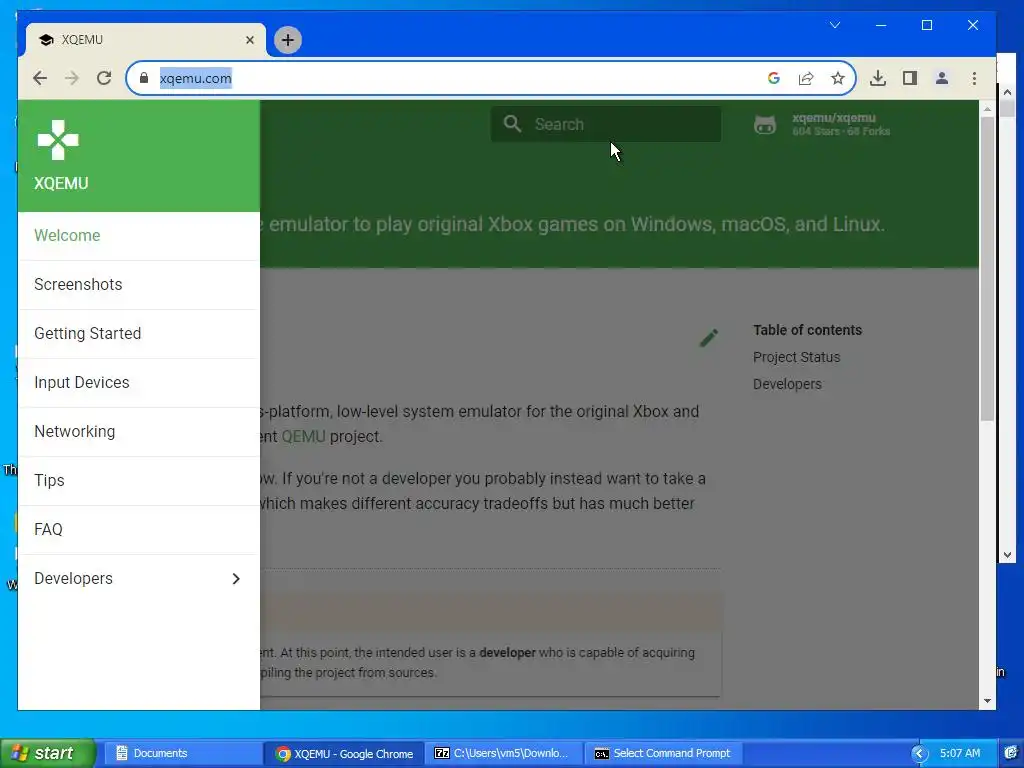Open the xqemu/xqemu repository link

tap(840, 124)
